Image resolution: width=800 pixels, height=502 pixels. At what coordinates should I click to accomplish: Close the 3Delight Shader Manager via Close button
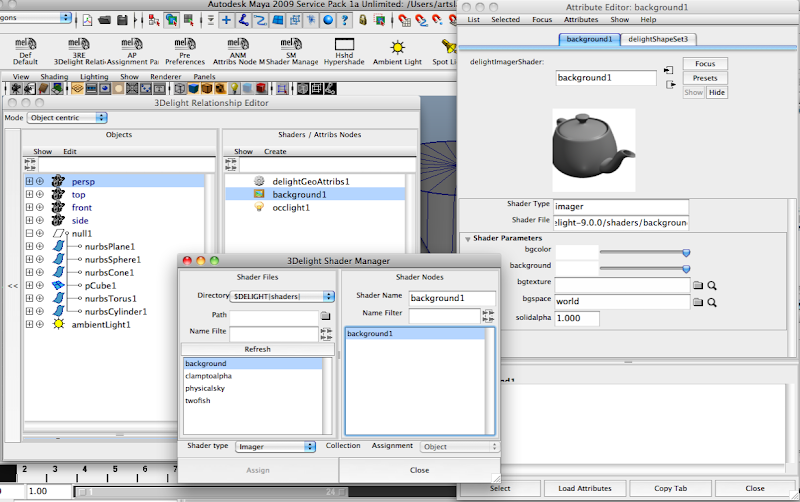pos(419,470)
